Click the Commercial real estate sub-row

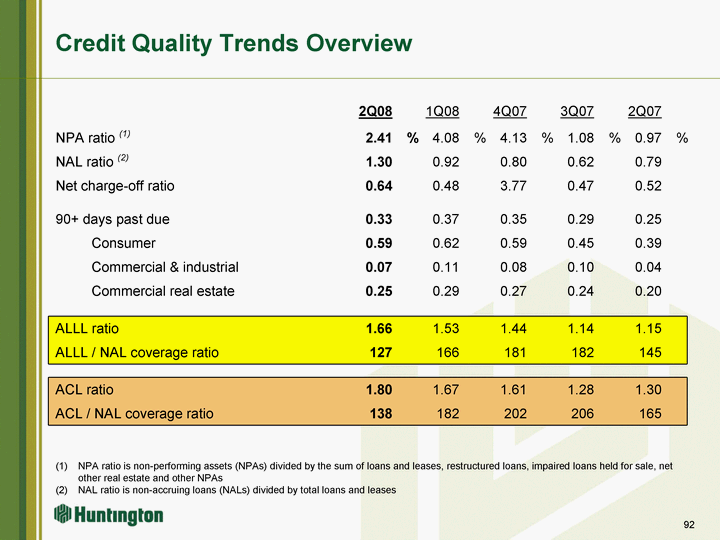click(x=163, y=291)
